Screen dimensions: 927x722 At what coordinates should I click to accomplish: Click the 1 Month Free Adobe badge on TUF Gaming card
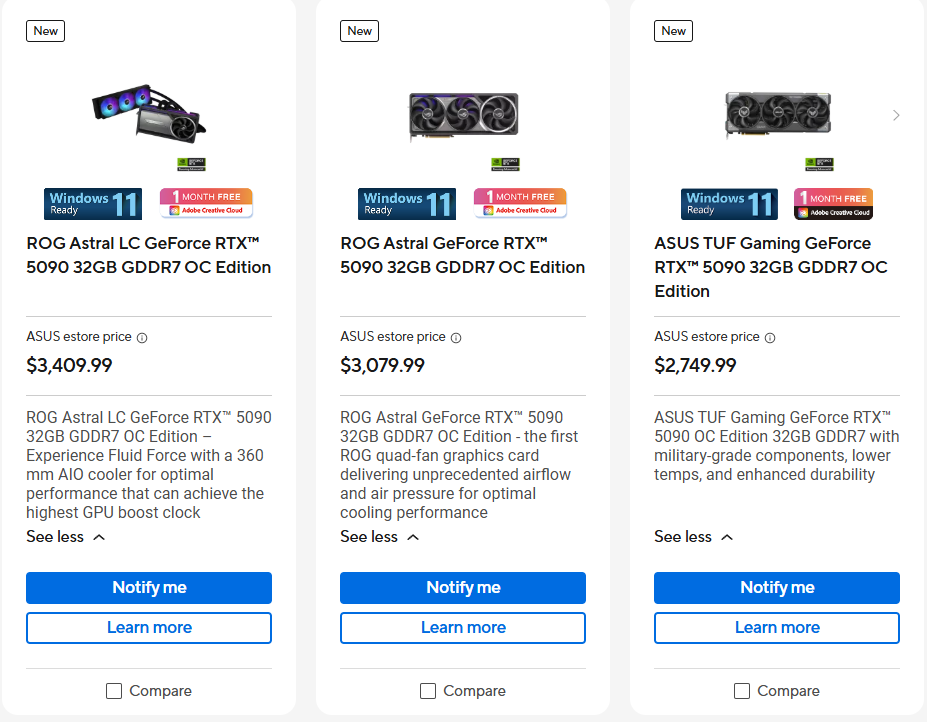[833, 203]
